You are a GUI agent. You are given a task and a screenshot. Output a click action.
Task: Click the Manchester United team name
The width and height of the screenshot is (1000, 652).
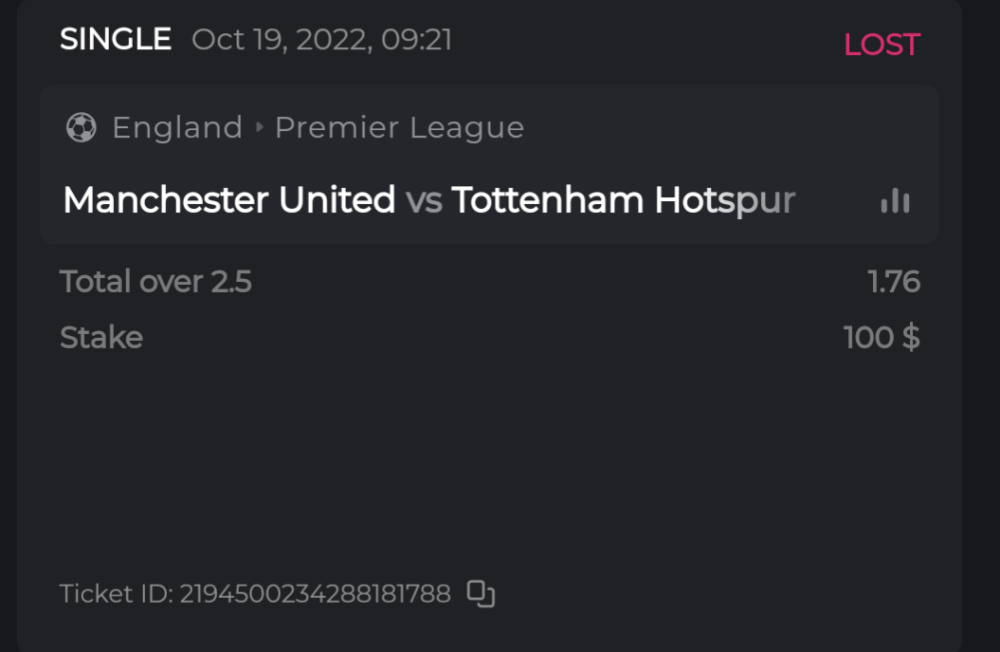click(227, 199)
